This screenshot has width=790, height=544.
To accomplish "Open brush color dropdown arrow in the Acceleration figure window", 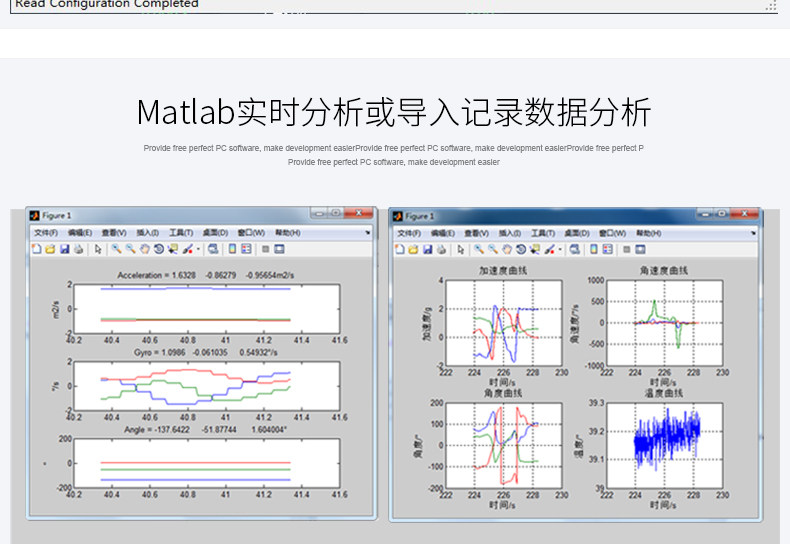I will point(198,249).
